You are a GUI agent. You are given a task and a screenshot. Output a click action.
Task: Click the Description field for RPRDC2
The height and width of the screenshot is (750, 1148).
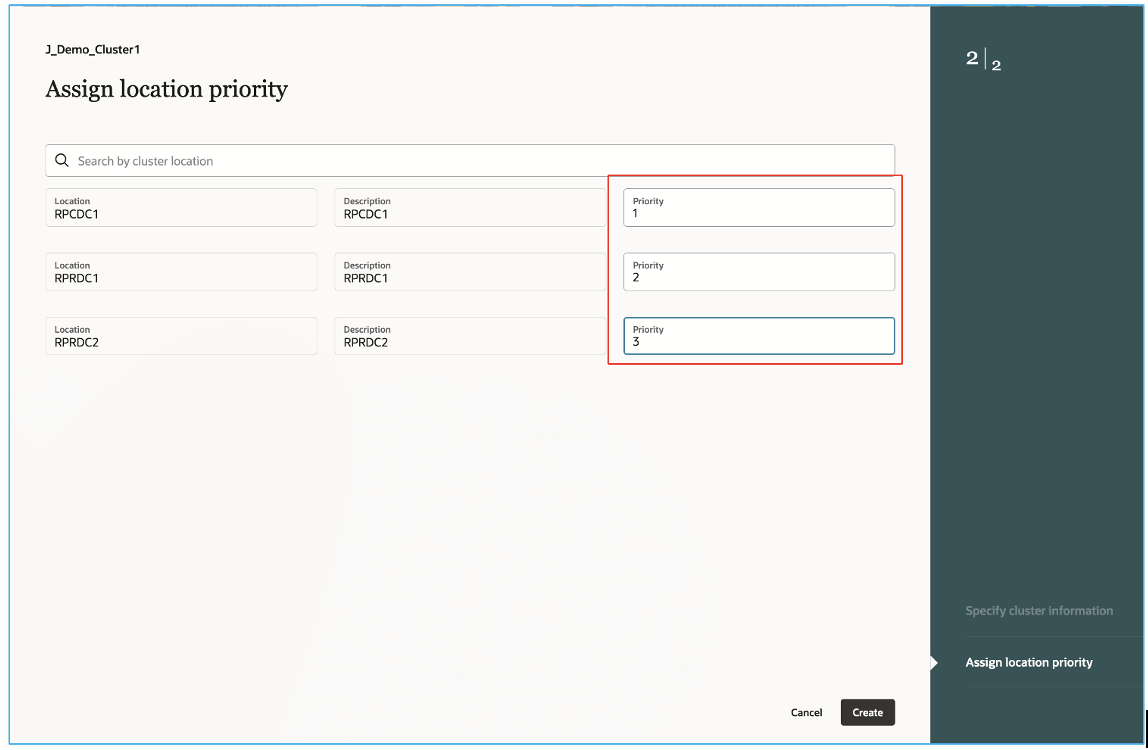[469, 335]
